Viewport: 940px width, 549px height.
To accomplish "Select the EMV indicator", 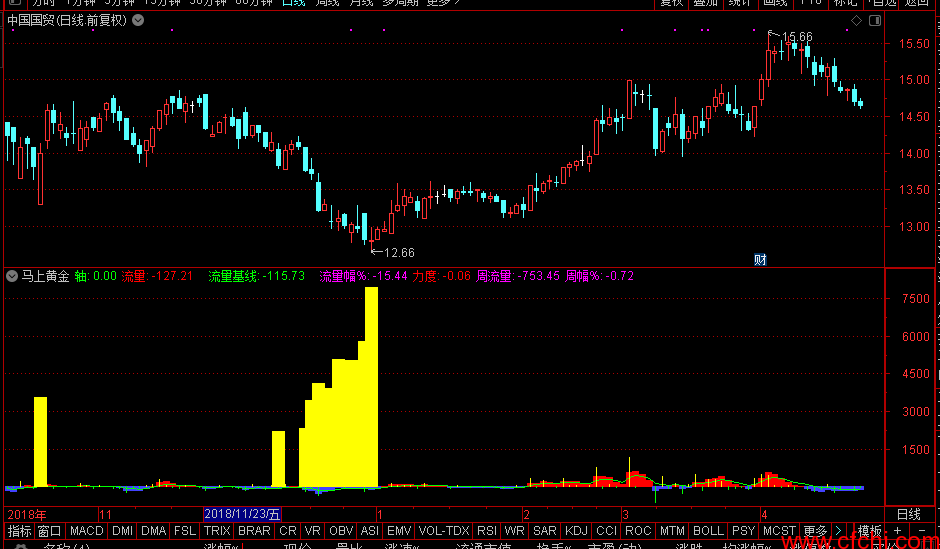I will (x=399, y=530).
